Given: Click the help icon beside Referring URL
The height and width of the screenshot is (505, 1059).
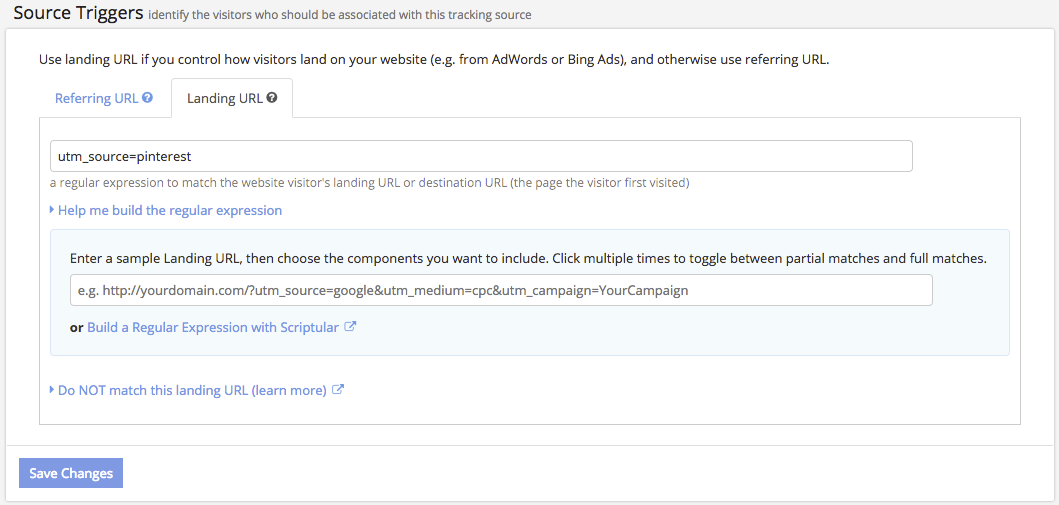Looking at the screenshot, I should click(147, 97).
